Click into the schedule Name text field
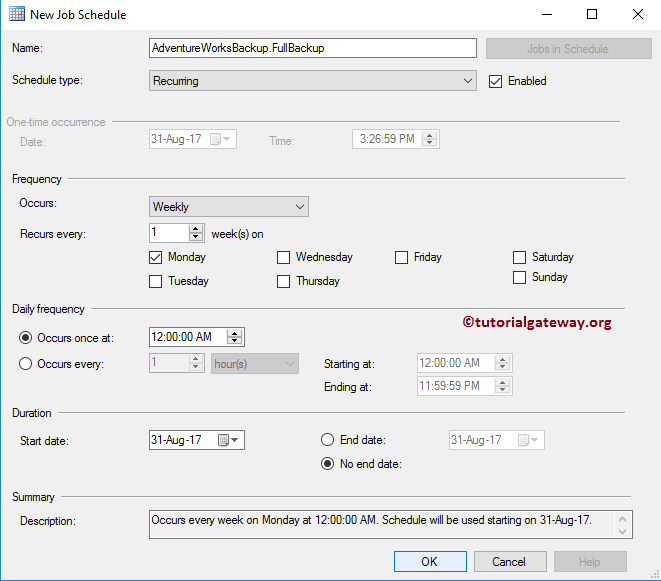 (312, 48)
